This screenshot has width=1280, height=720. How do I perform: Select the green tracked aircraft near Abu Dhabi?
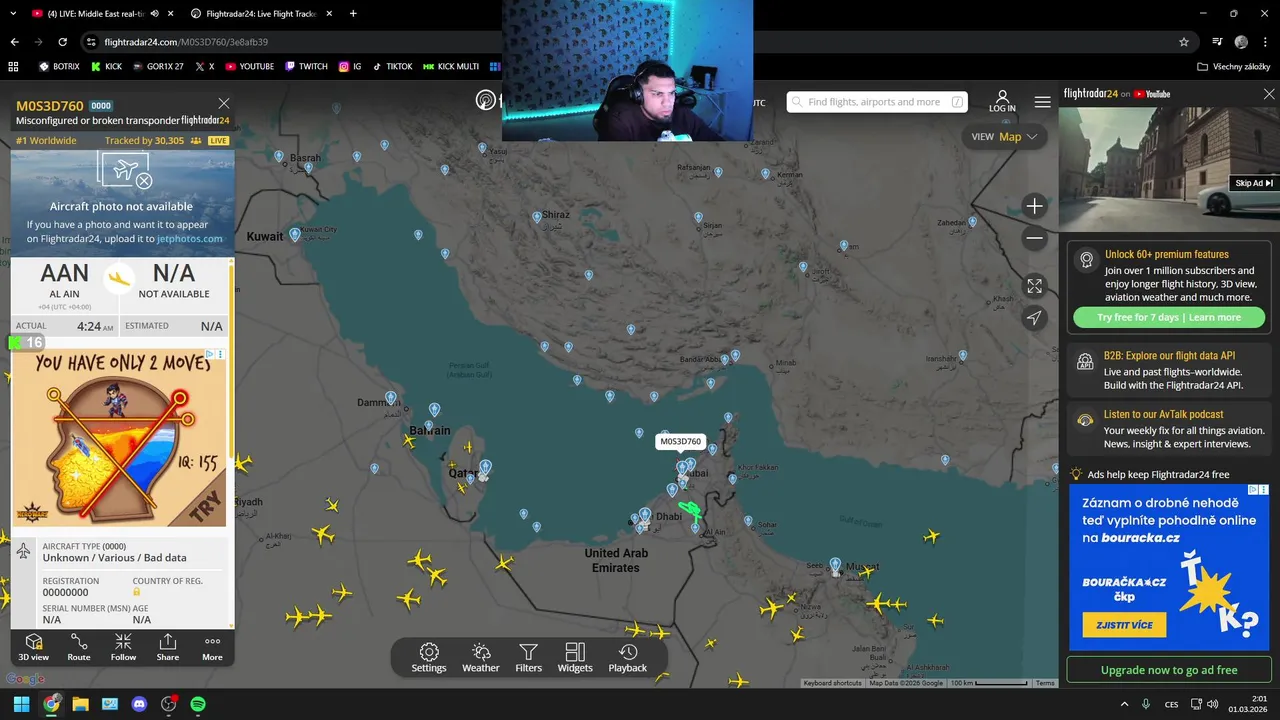pos(689,511)
